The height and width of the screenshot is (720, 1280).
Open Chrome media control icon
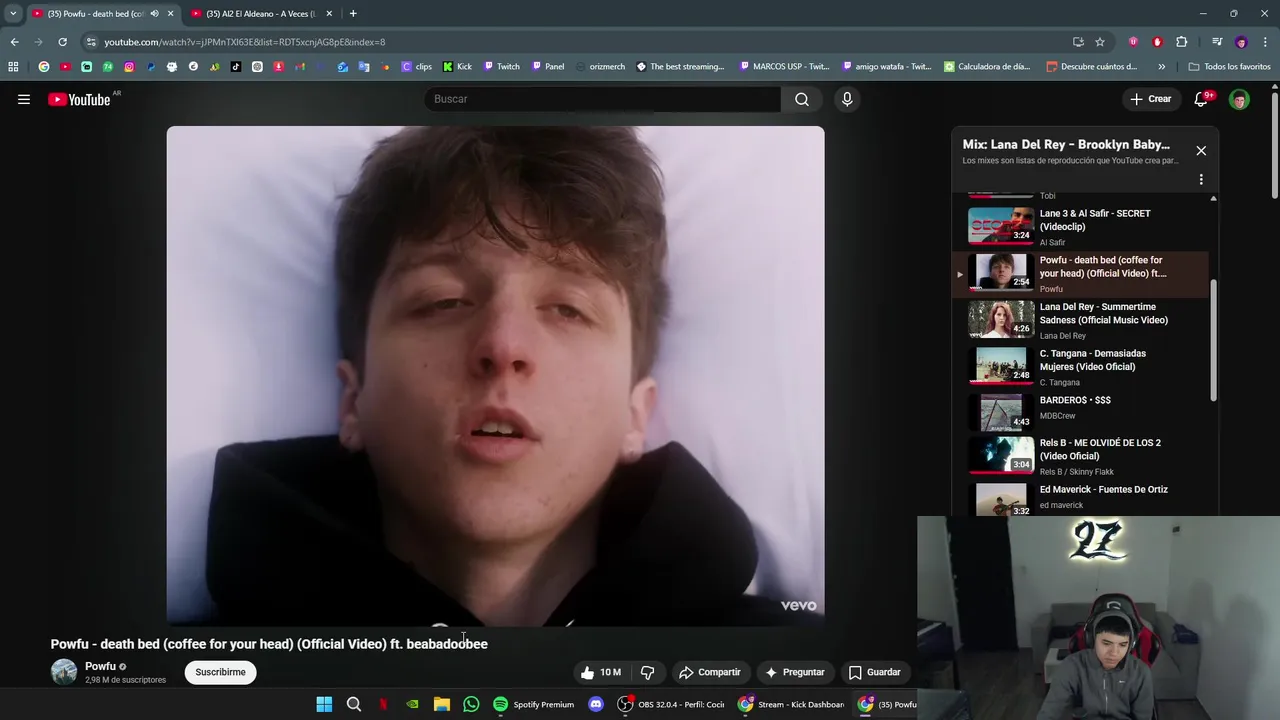(1217, 42)
